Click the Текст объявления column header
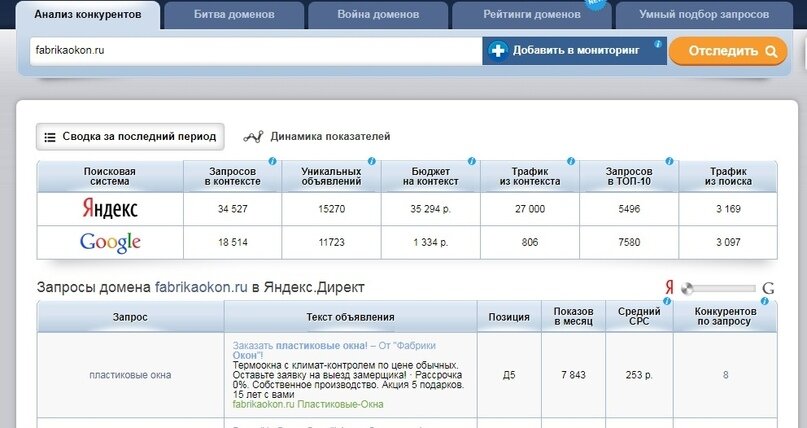807x428 pixels. coord(350,317)
